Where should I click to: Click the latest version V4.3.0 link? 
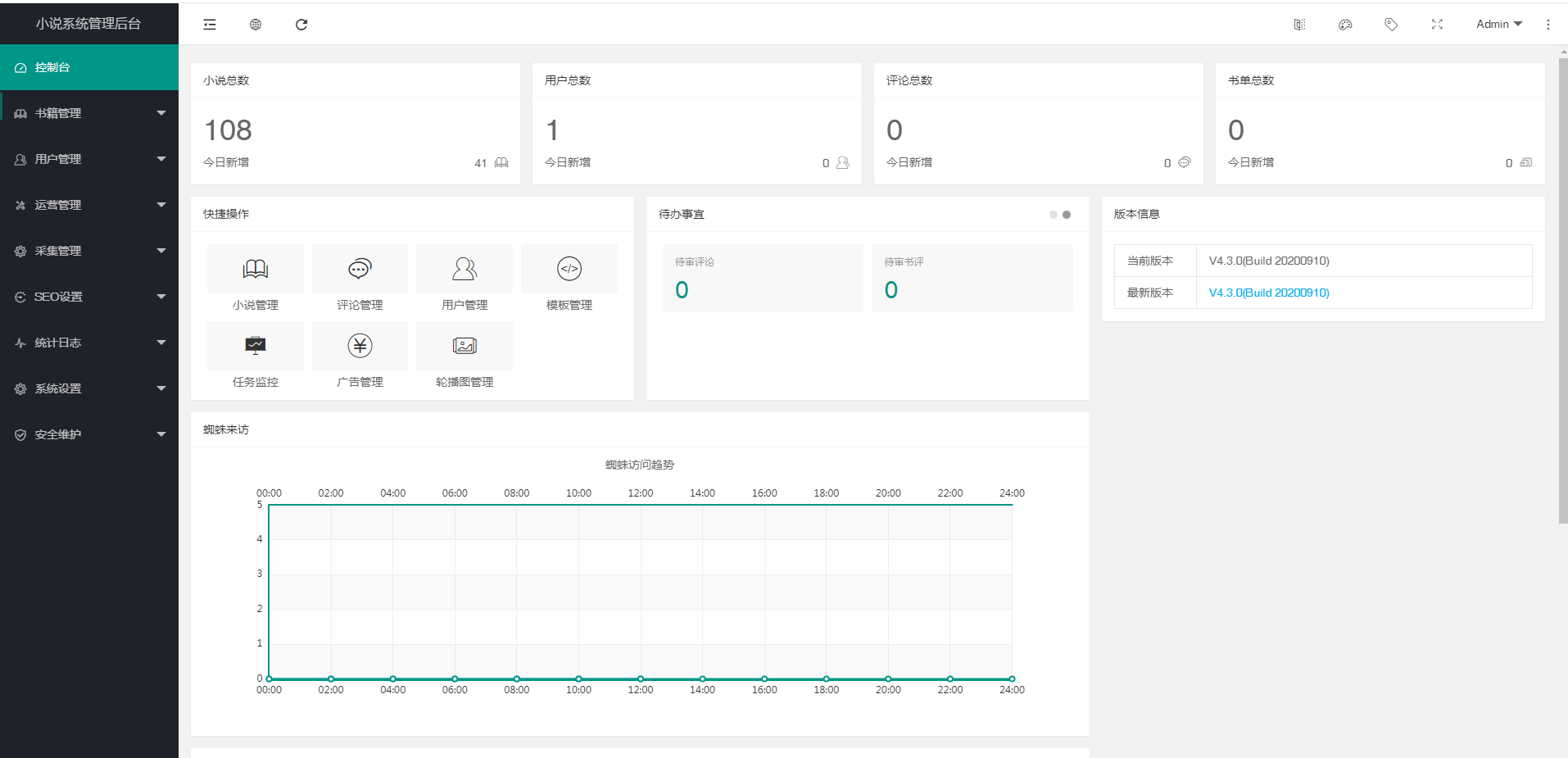pos(1269,293)
